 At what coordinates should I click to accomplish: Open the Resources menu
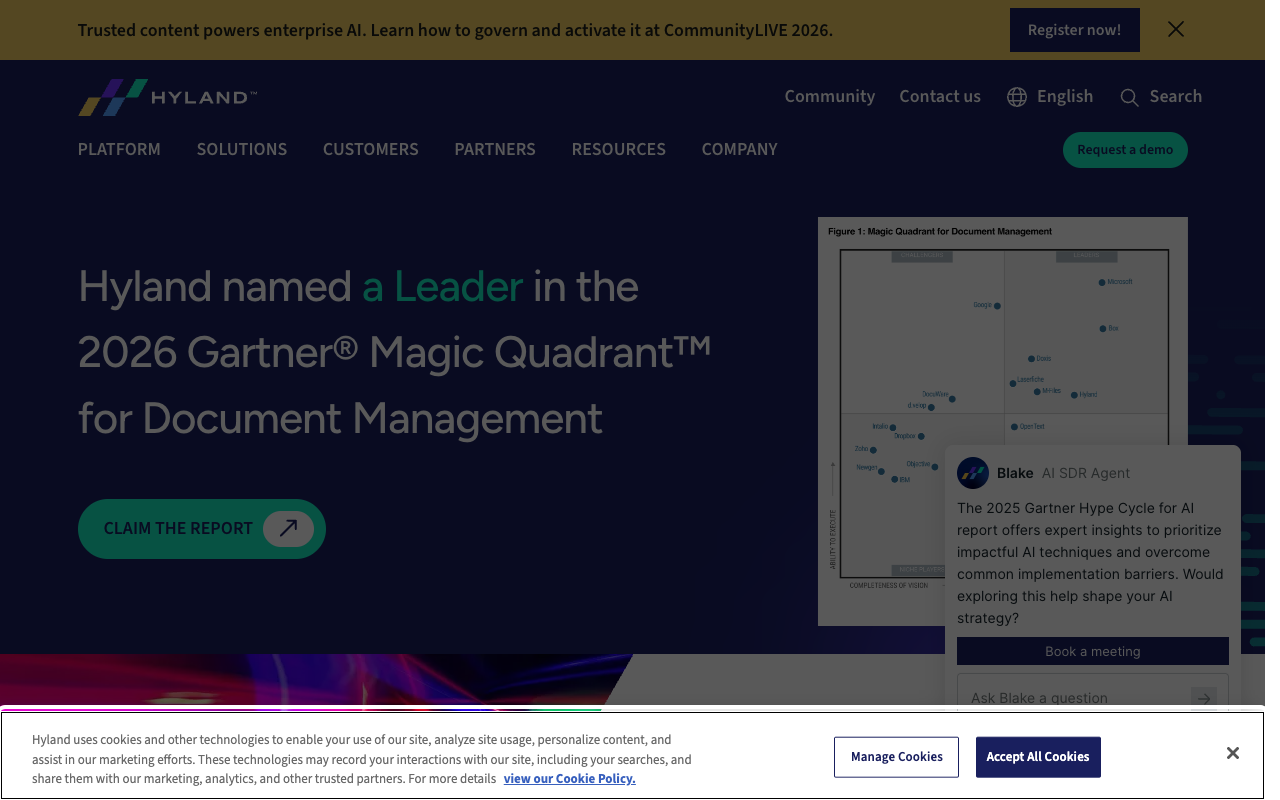tap(619, 149)
